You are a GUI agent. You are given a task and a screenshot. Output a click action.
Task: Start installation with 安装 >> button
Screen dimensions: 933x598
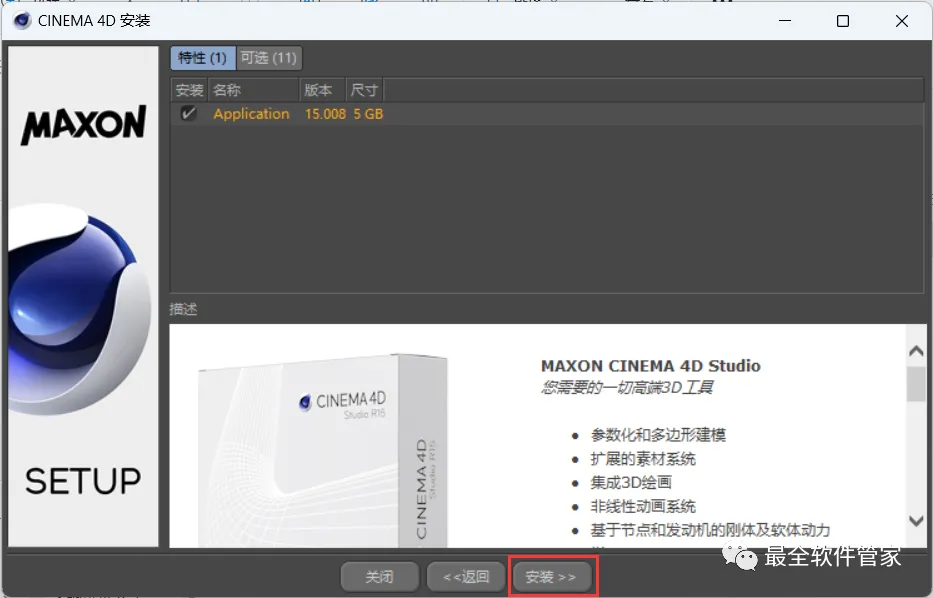552,577
